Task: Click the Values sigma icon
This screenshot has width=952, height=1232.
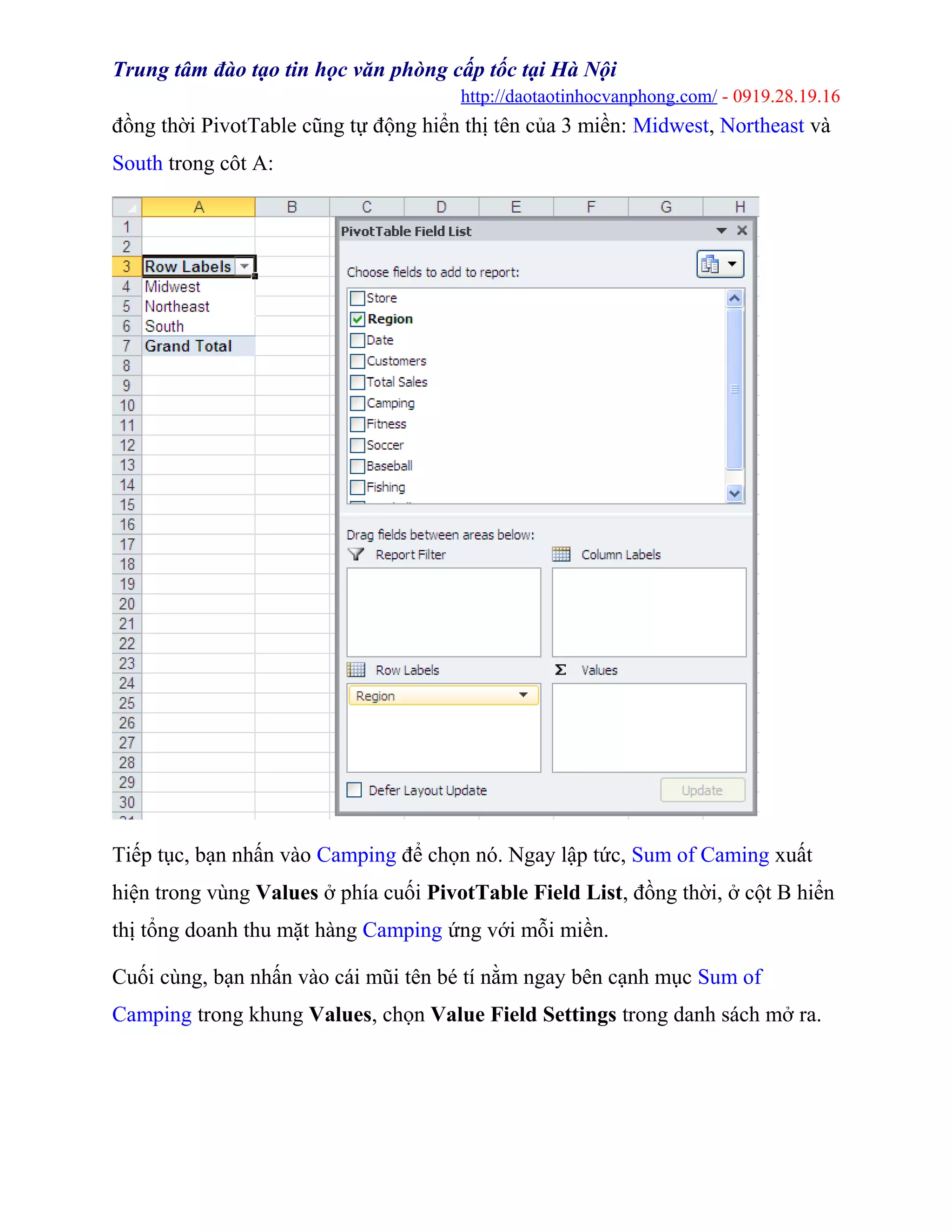Action: [560, 669]
